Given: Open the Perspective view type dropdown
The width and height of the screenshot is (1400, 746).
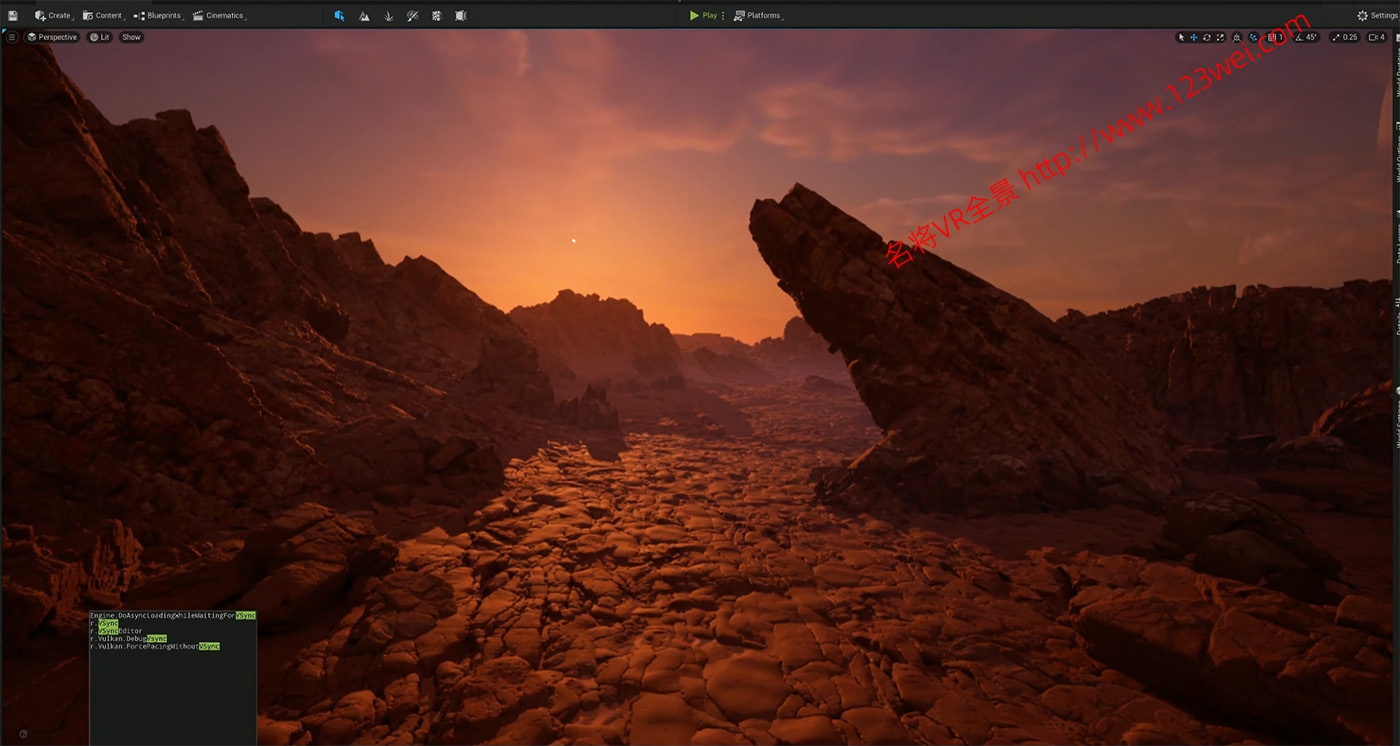Looking at the screenshot, I should tap(52, 37).
